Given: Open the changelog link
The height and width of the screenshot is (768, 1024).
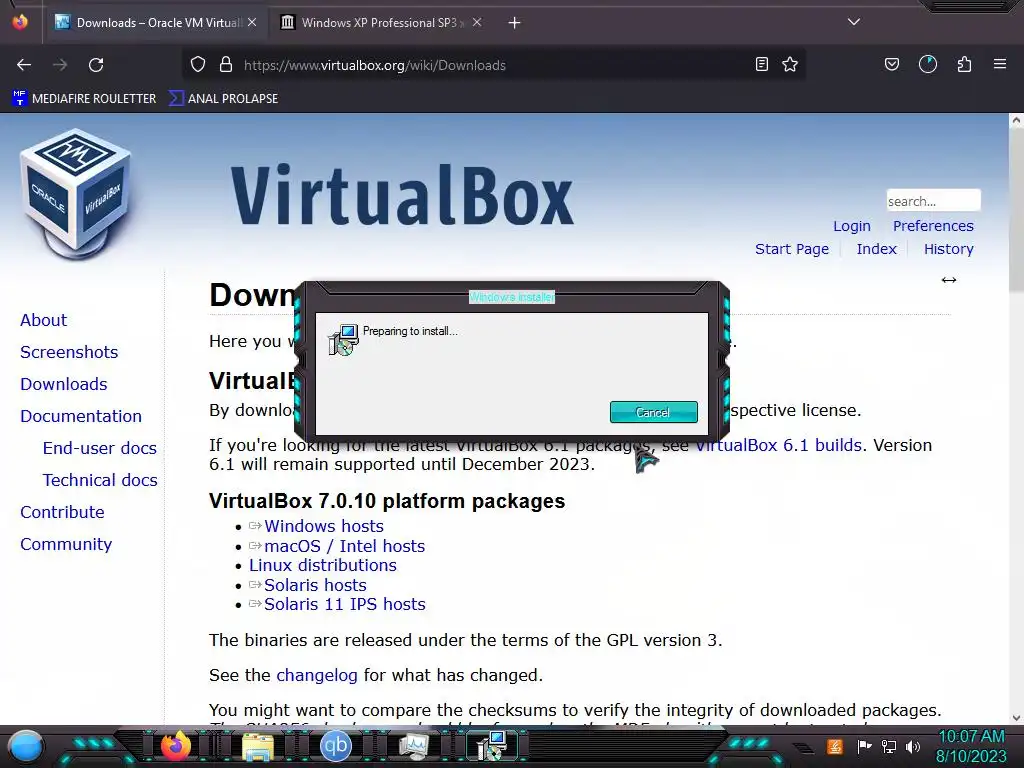Looking at the screenshot, I should [x=317, y=675].
